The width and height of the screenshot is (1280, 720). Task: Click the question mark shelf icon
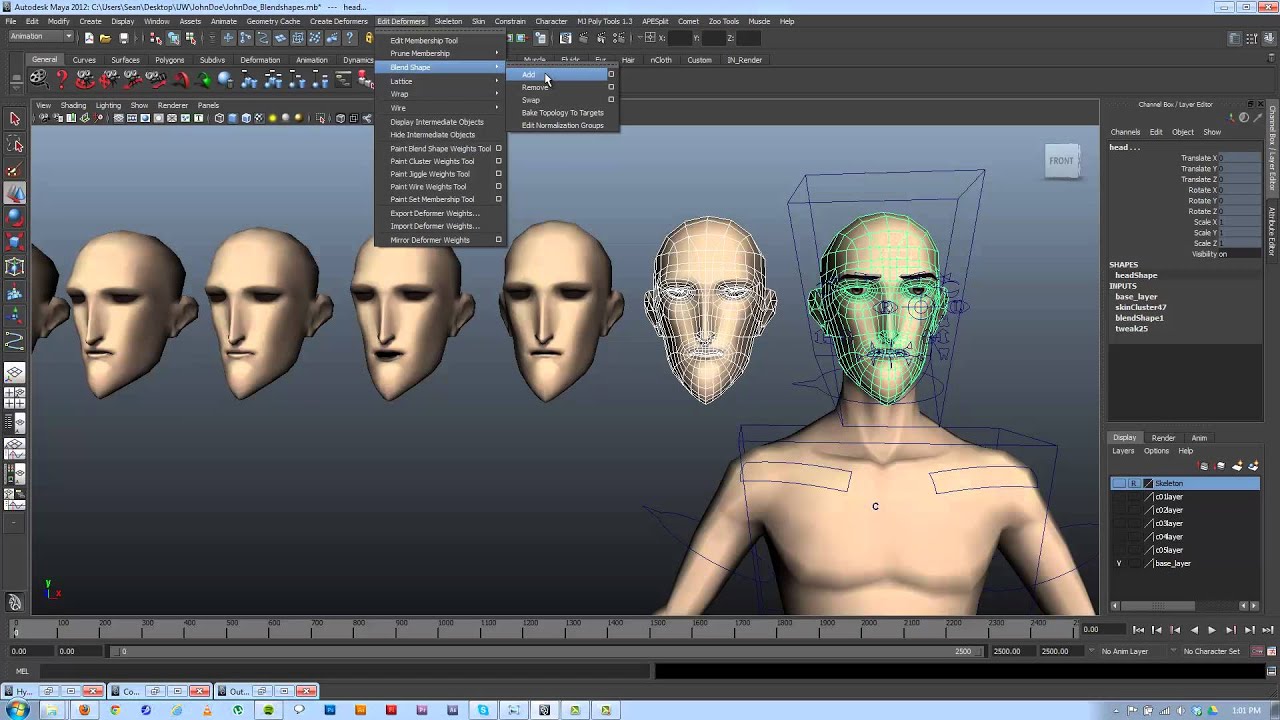62,79
